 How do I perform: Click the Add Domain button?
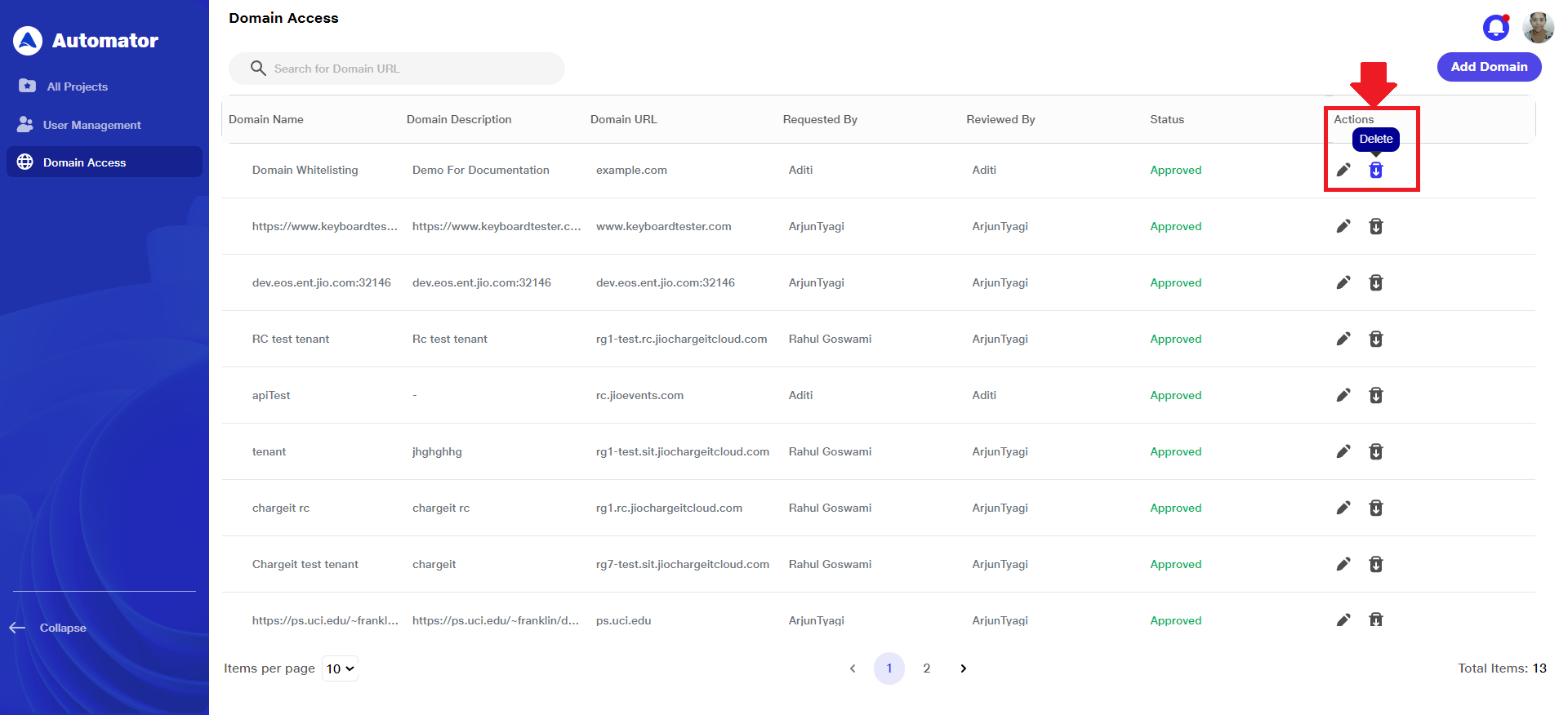pos(1489,67)
